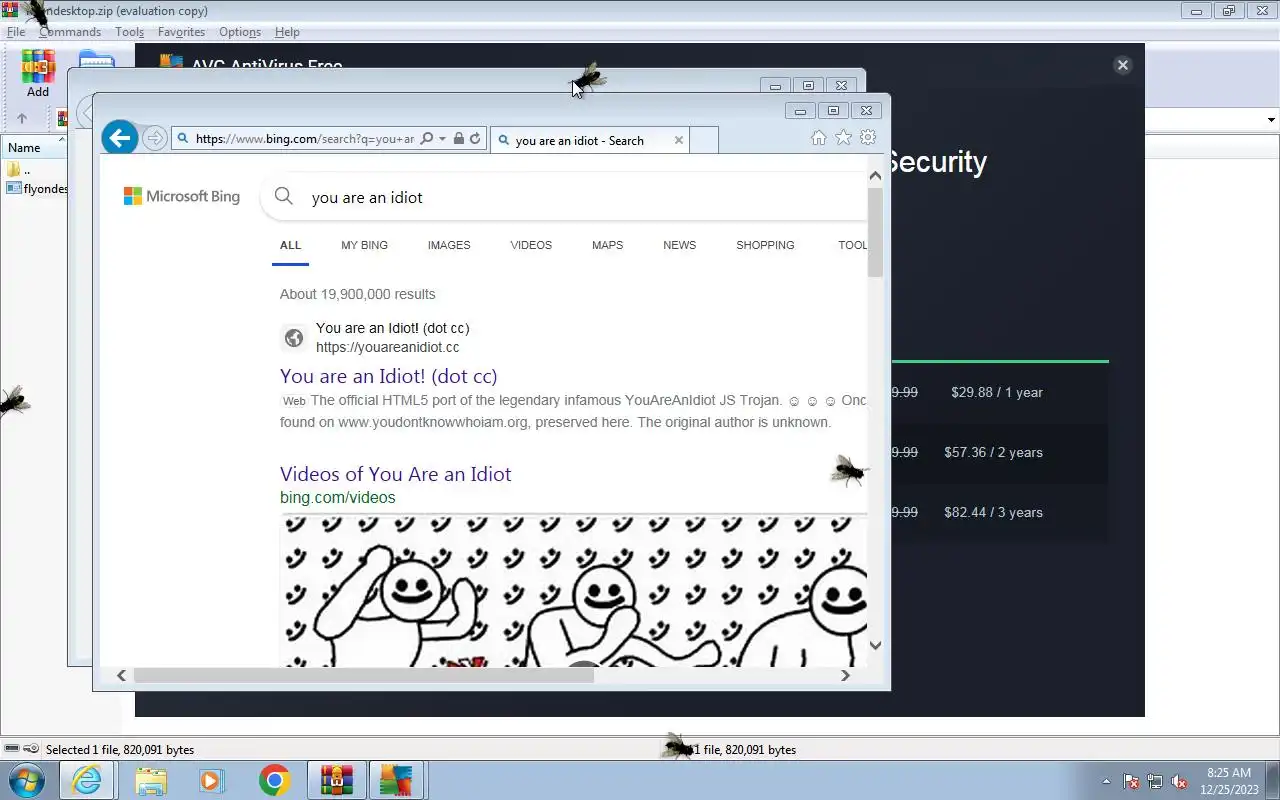Screen dimensions: 1280x800
Task: Click the vertical scrollbar down arrow in Bing page
Action: point(875,645)
